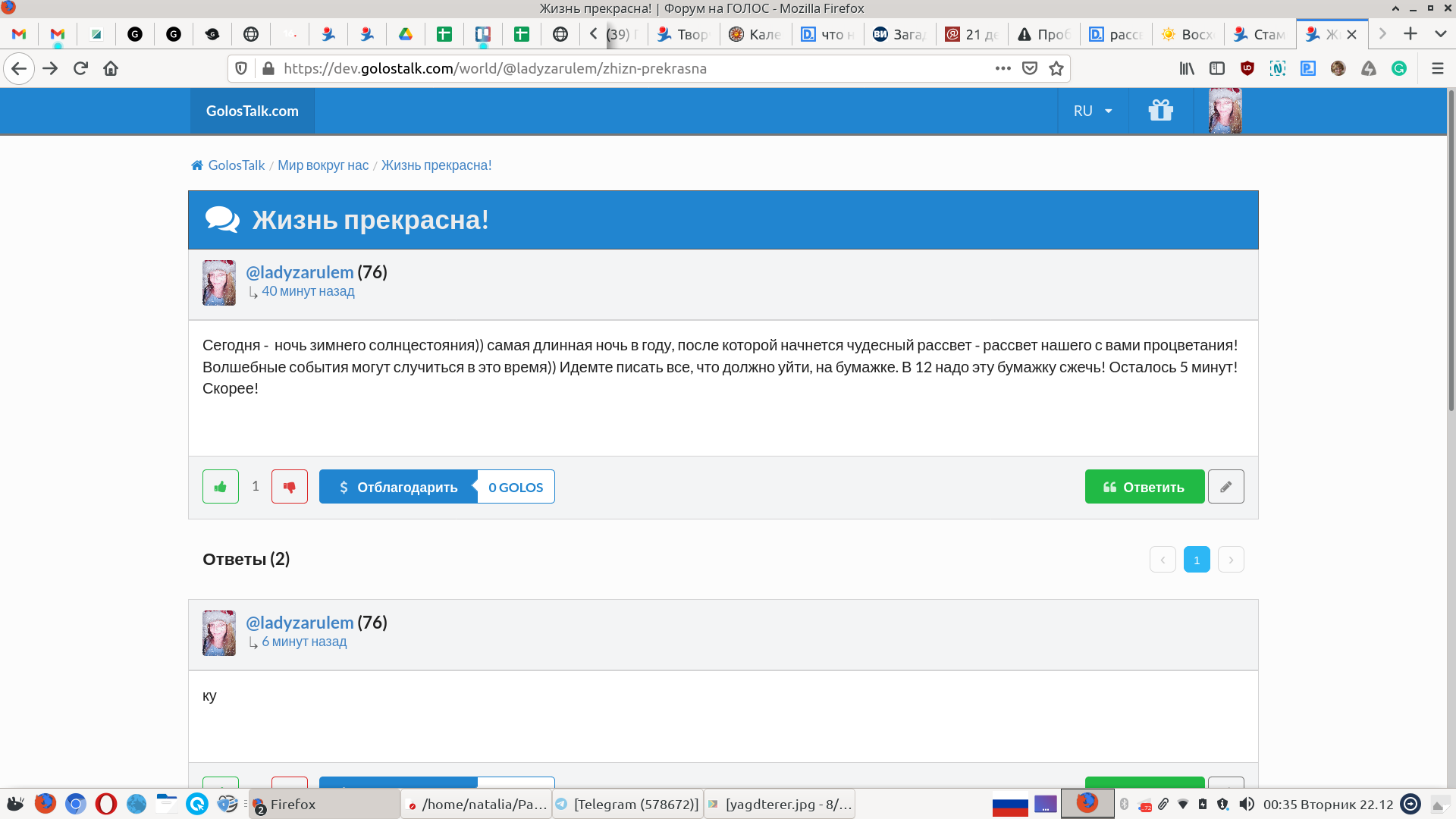Open the list all tabs chevron
Viewport: 1456px width, 819px height.
(1440, 34)
